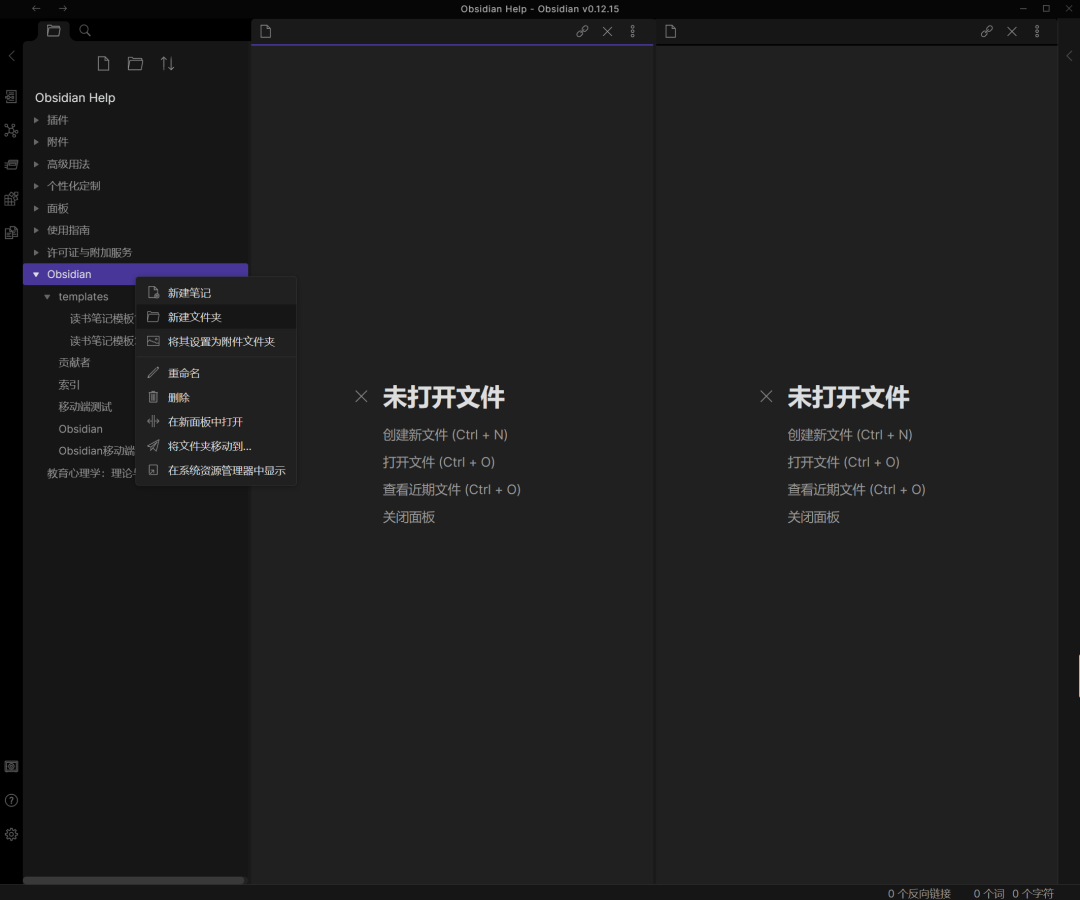Open the search magnifier tab
The height and width of the screenshot is (900, 1080).
point(85,30)
